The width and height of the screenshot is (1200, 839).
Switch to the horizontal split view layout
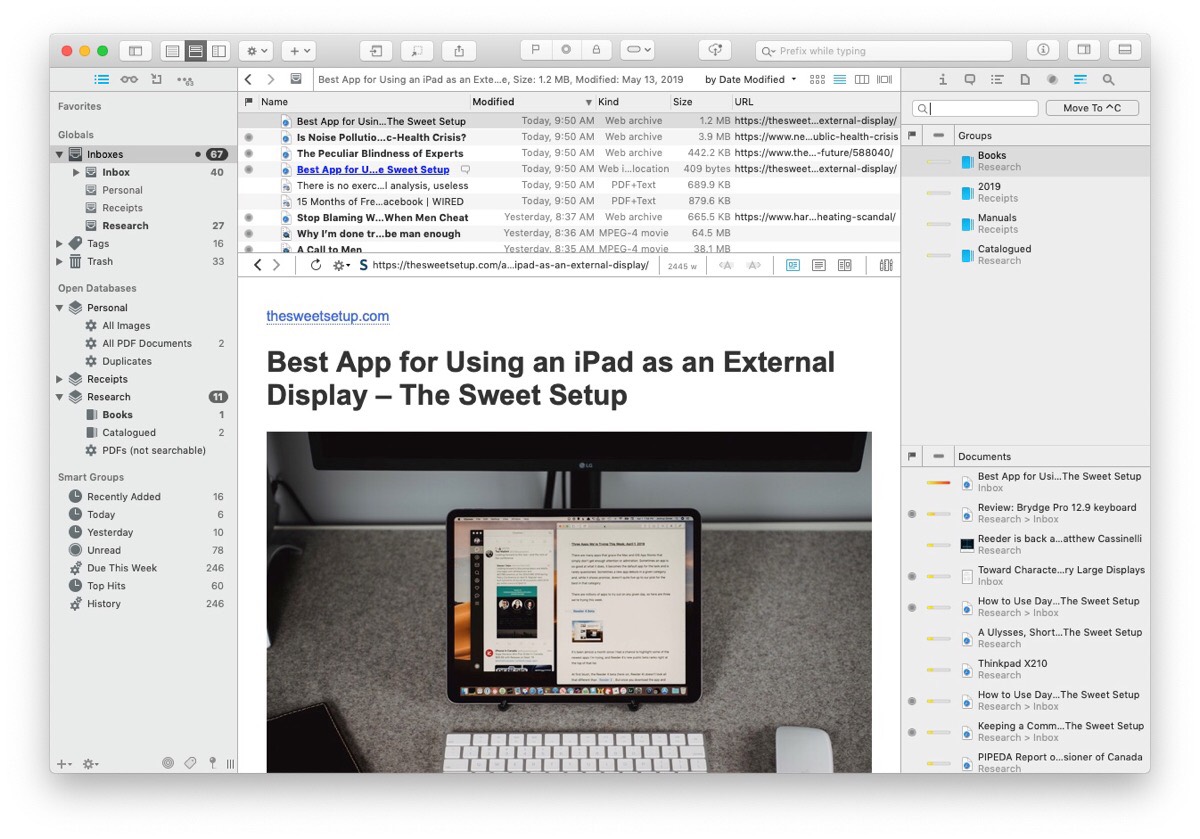[196, 50]
